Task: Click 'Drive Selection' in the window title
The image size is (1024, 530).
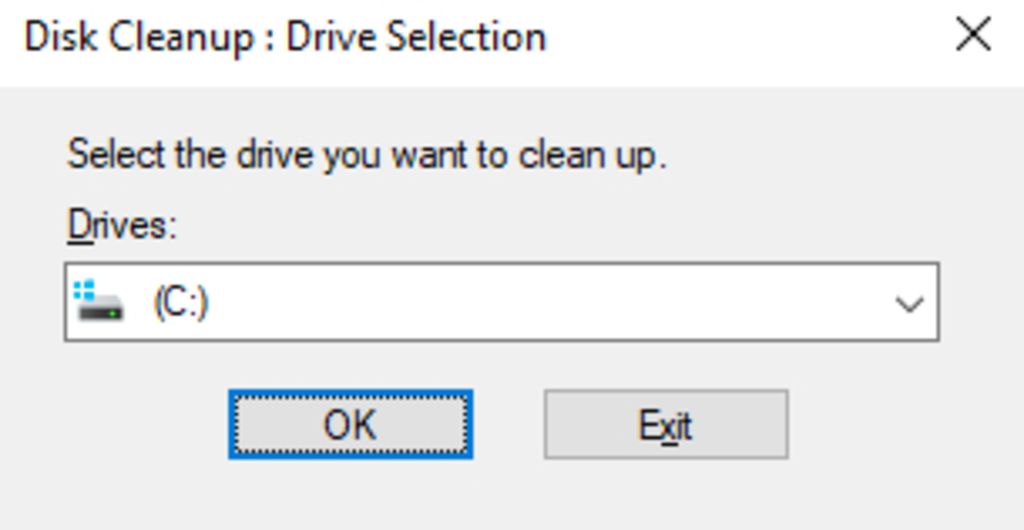Action: click(x=416, y=37)
